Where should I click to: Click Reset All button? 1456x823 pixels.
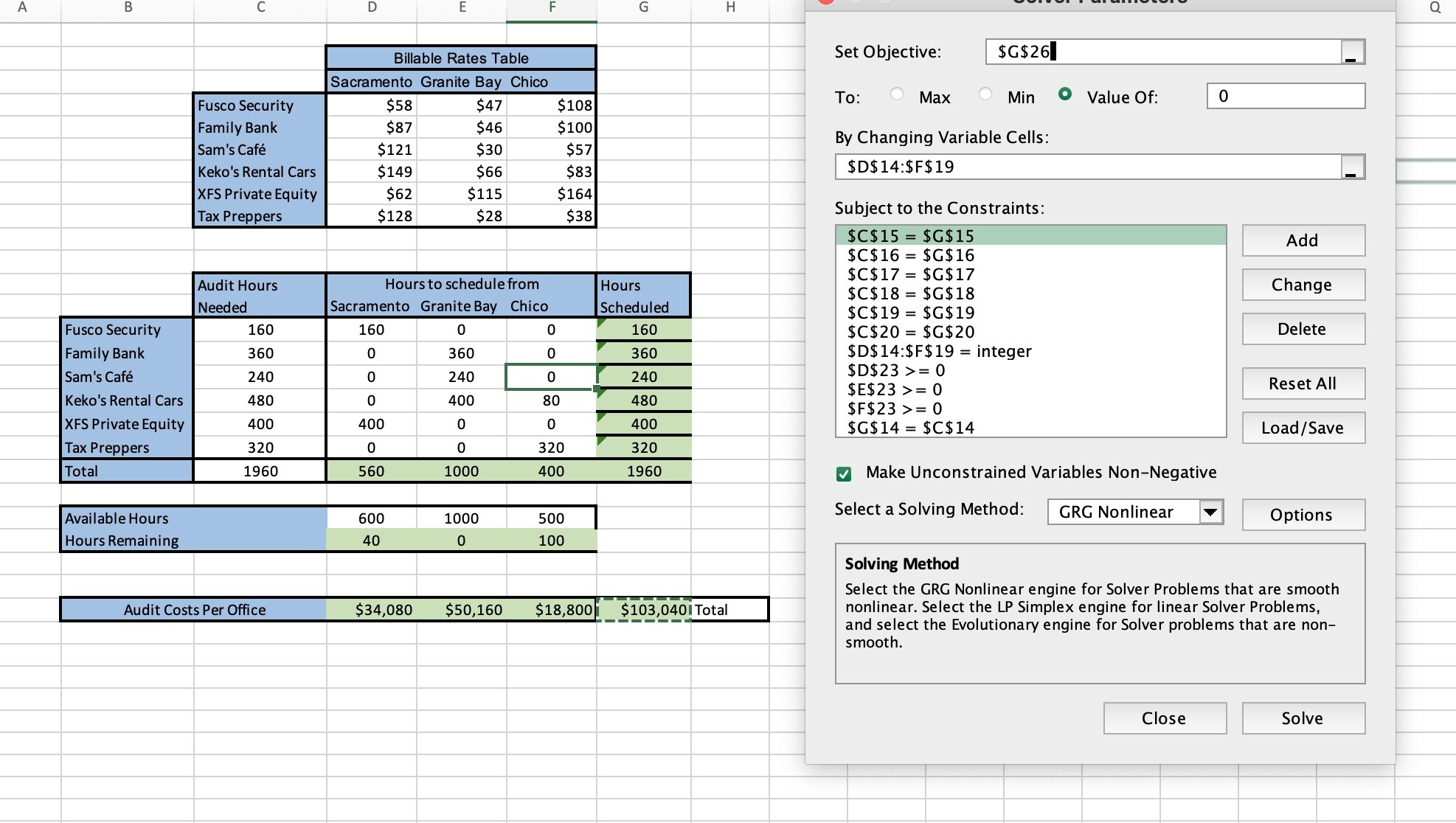click(x=1303, y=383)
